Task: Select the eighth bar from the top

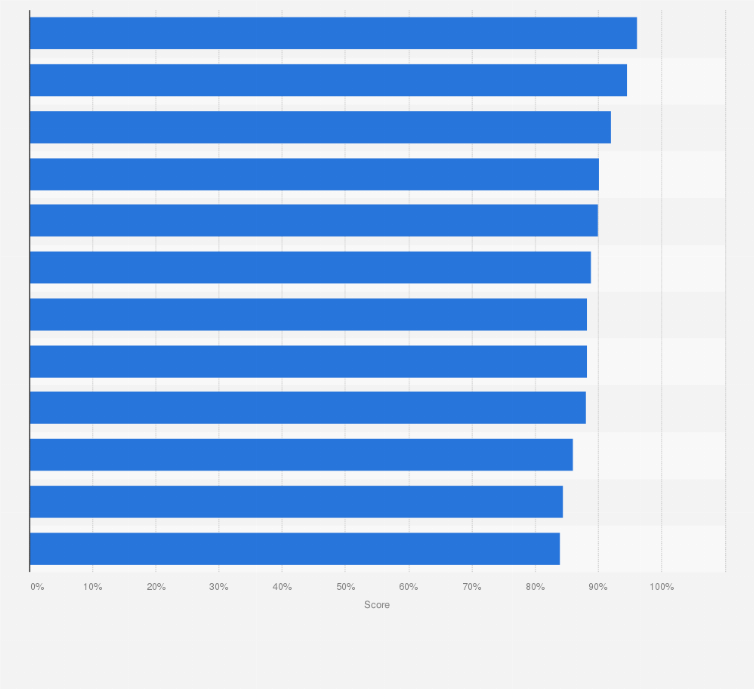Action: [308, 361]
